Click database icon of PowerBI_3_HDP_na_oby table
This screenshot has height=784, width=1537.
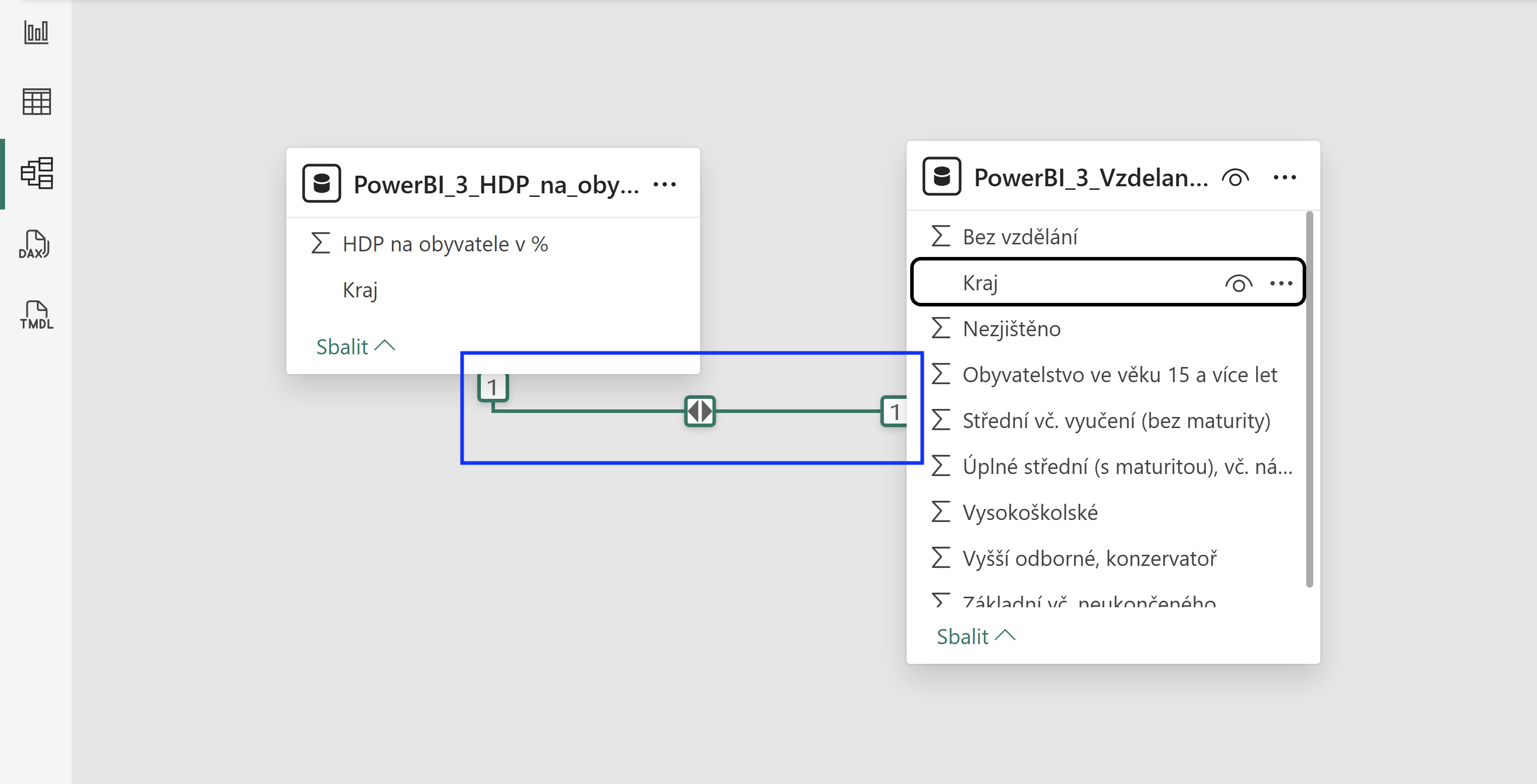(322, 184)
